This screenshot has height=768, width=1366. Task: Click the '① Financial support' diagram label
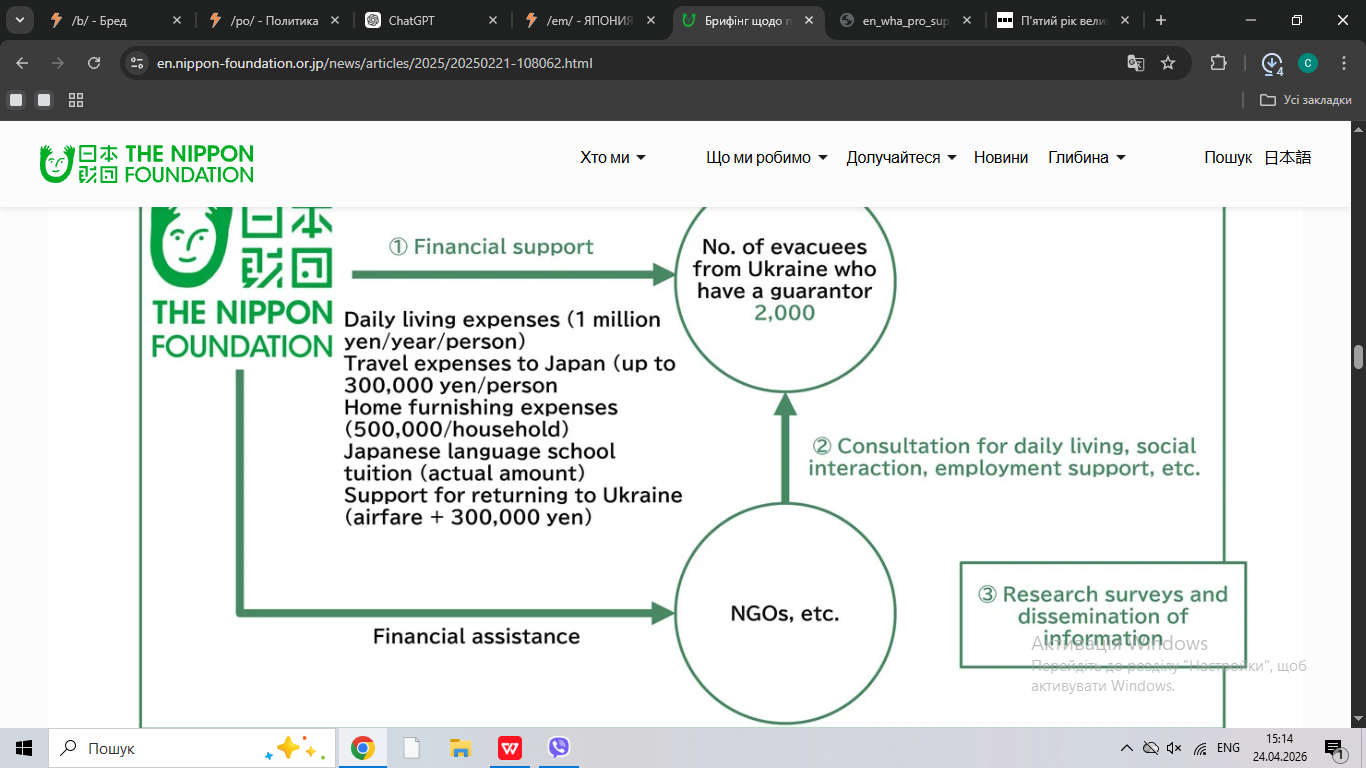pos(491,246)
